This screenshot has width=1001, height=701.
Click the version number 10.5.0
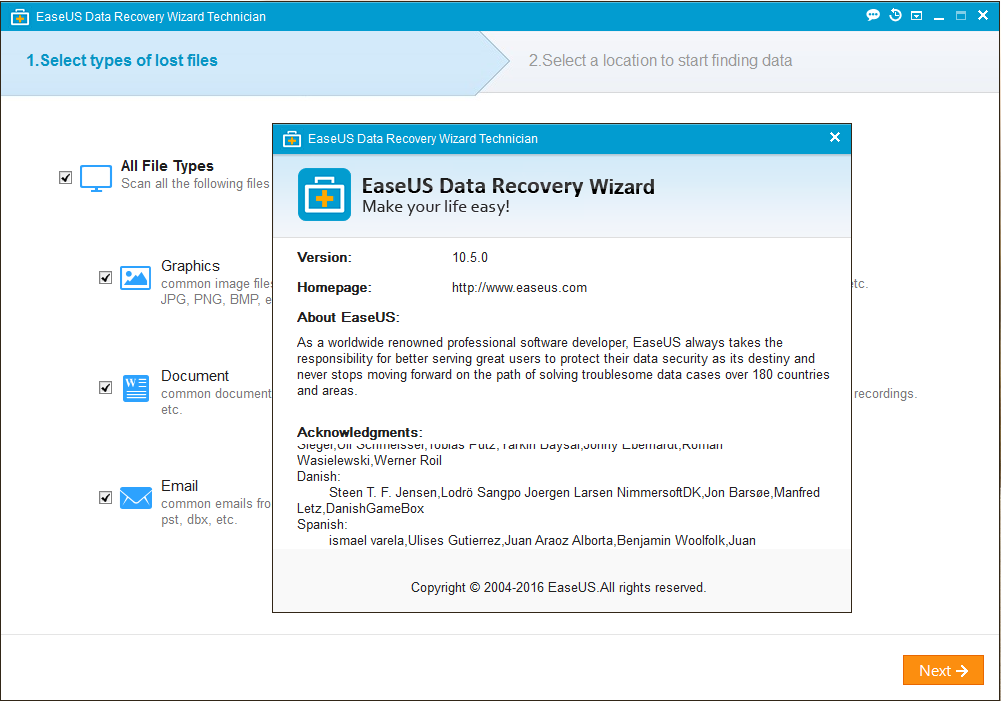pyautogui.click(x=470, y=257)
